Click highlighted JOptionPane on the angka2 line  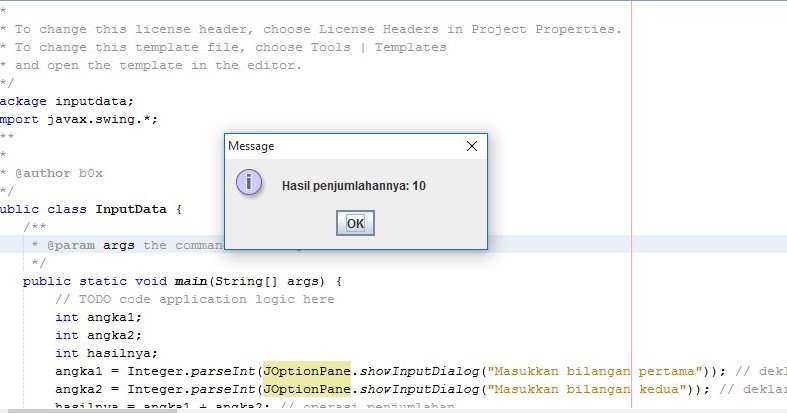coord(307,389)
